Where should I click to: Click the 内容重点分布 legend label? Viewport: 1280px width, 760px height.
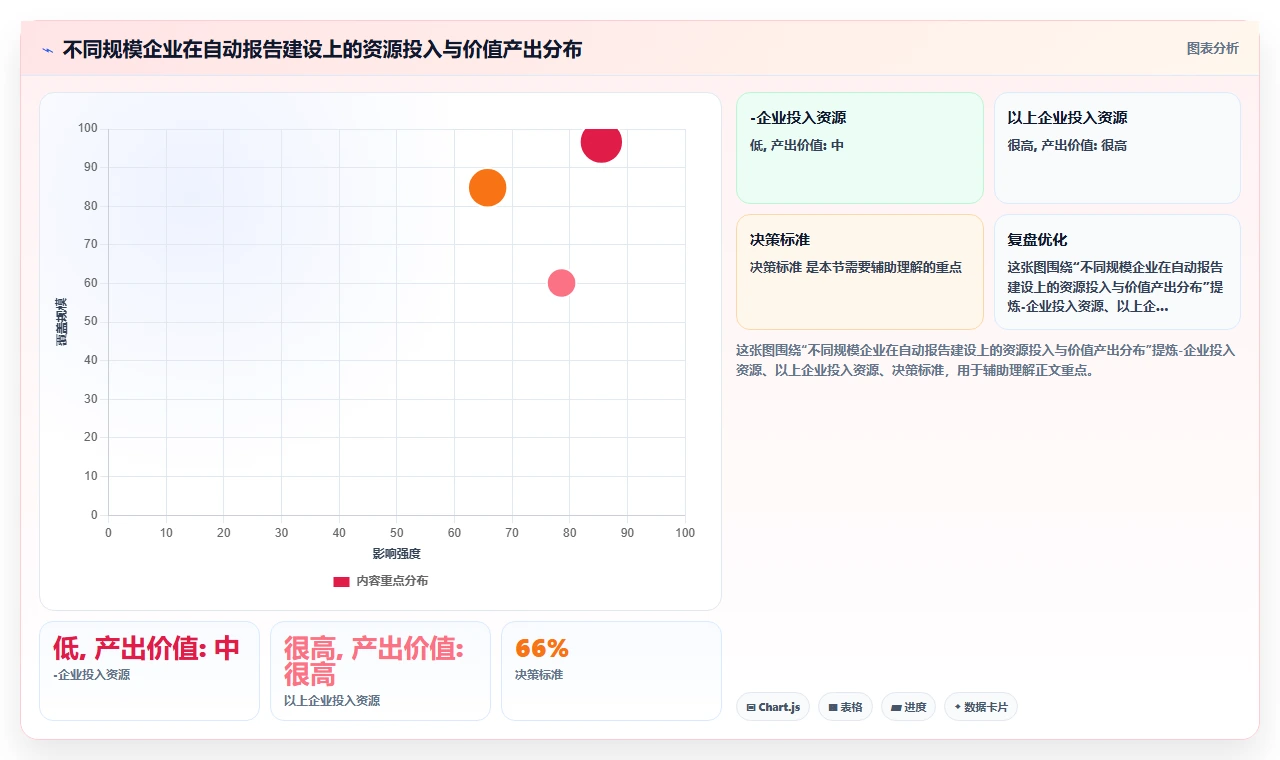(392, 581)
